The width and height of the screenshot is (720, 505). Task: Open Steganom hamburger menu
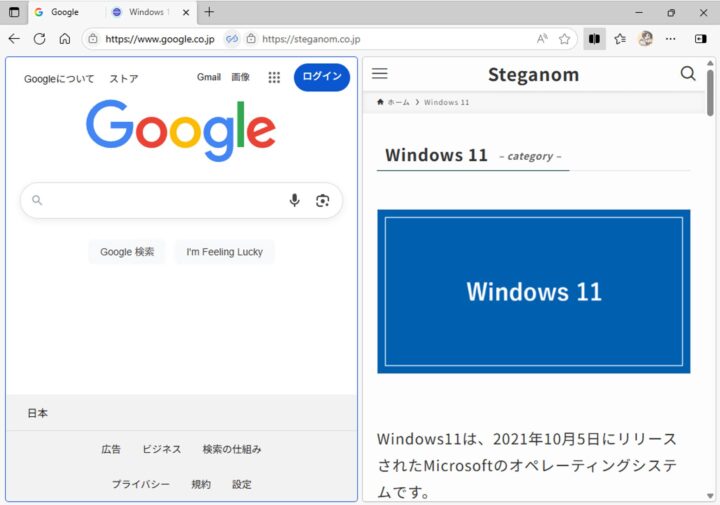(380, 73)
